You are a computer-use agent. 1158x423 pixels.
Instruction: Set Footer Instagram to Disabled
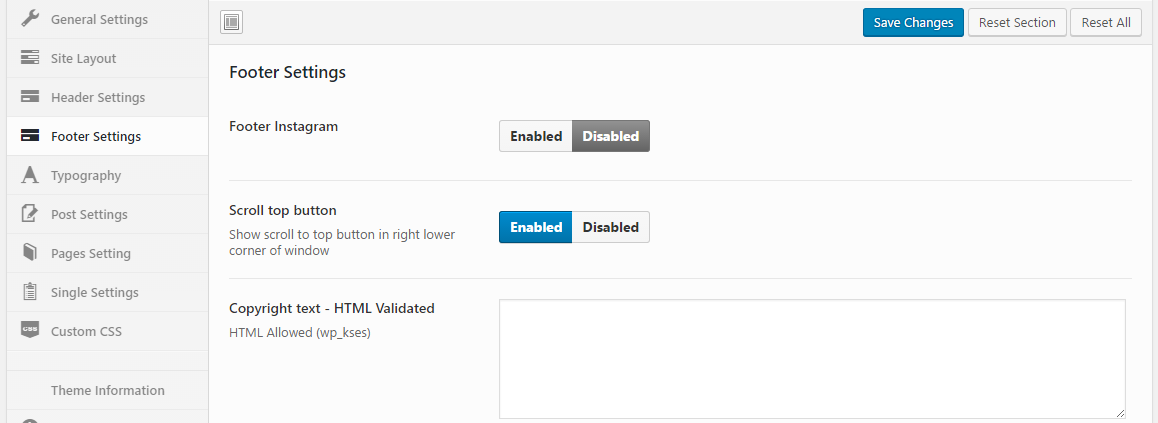click(x=610, y=136)
